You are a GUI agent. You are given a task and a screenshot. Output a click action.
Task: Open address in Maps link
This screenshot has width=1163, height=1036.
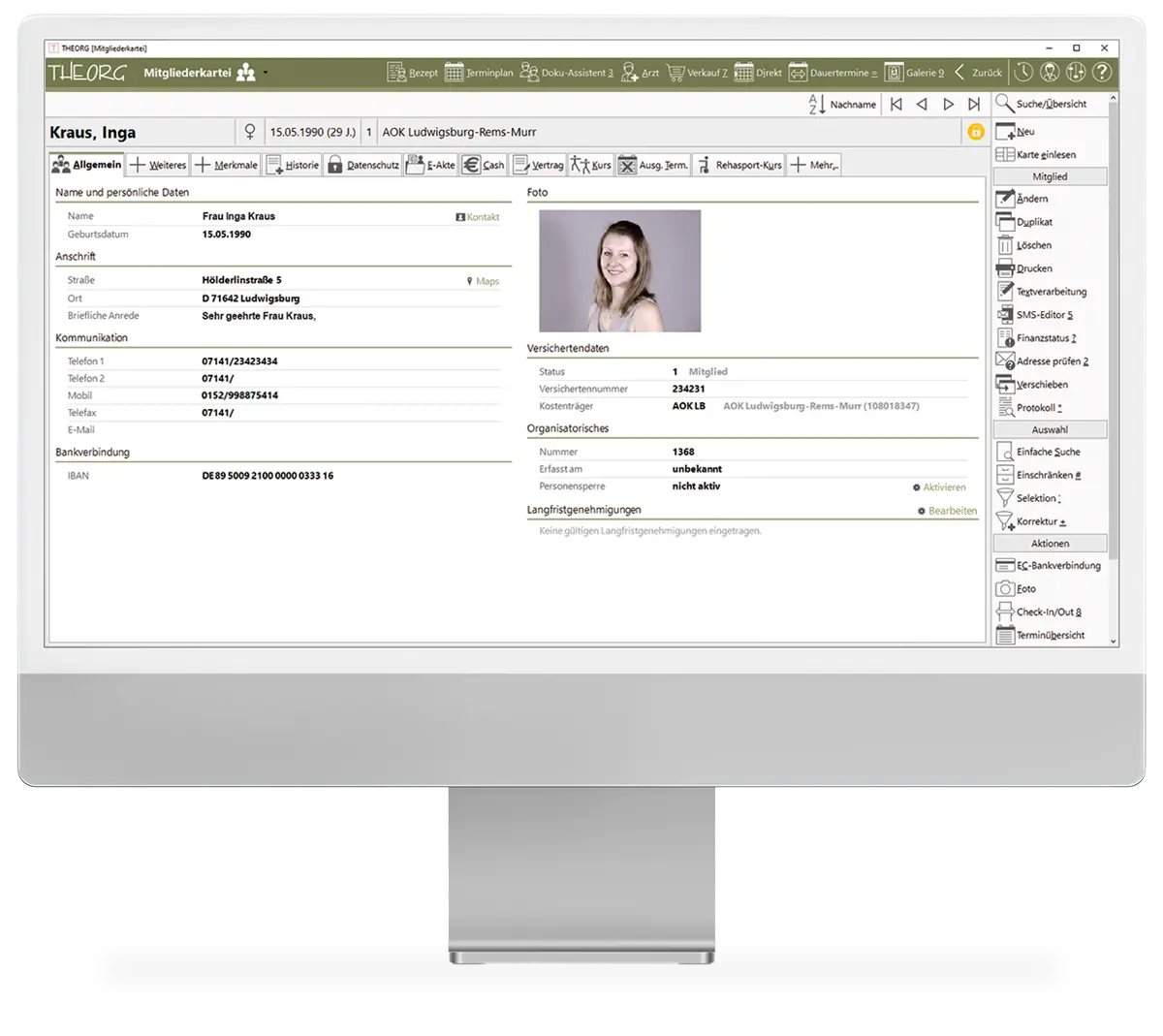click(483, 281)
